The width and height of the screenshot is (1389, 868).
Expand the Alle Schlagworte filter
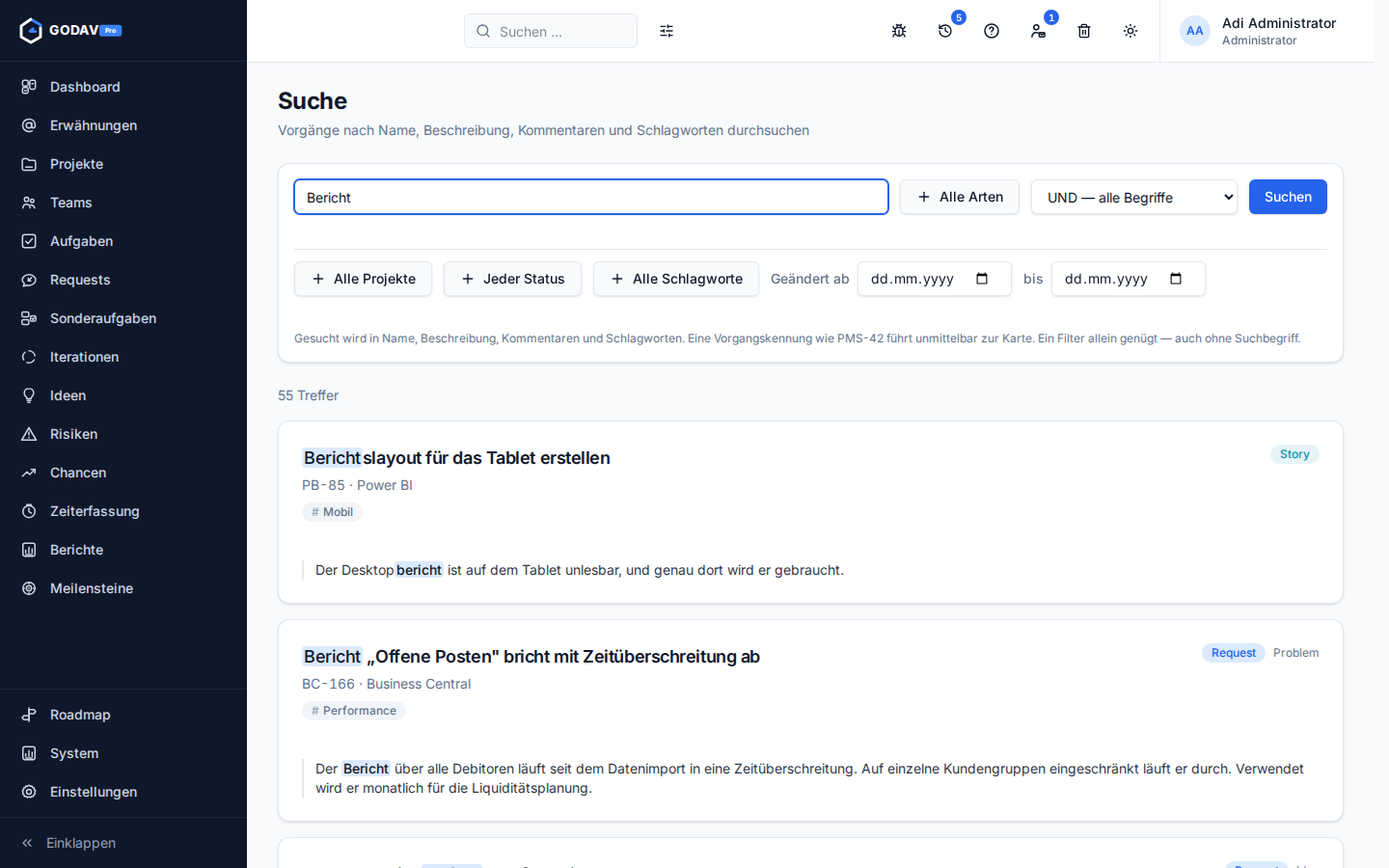[676, 279]
